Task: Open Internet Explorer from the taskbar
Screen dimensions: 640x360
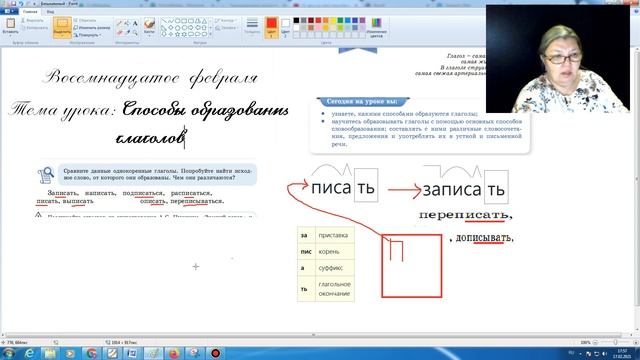Action: pyautogui.click(x=29, y=353)
